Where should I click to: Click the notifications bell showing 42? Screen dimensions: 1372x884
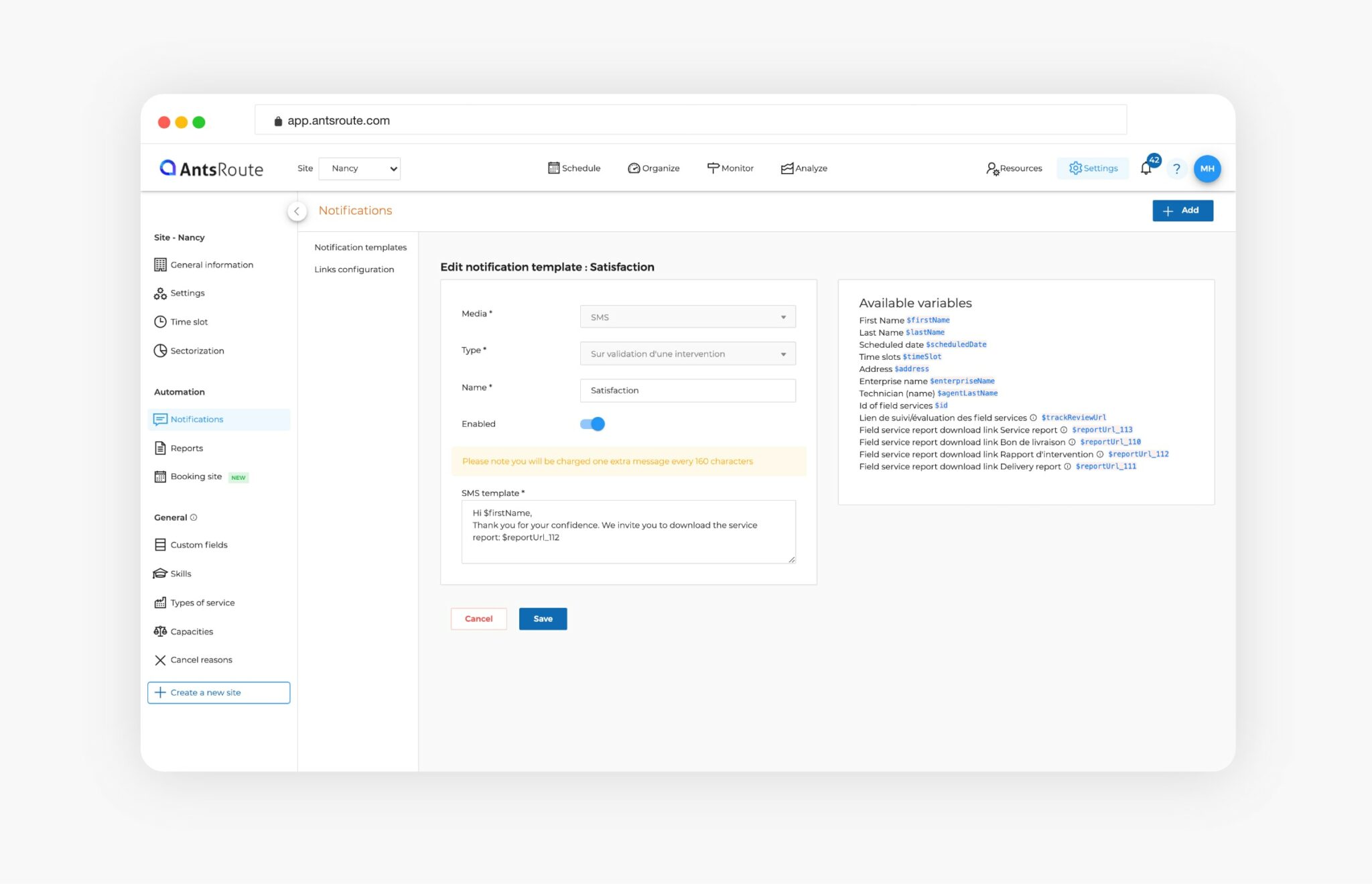[1146, 168]
